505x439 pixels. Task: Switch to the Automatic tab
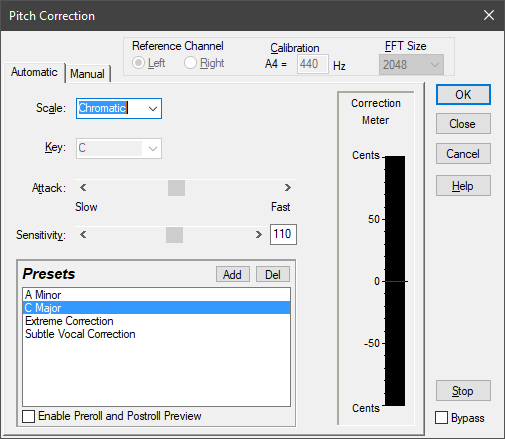click(34, 72)
